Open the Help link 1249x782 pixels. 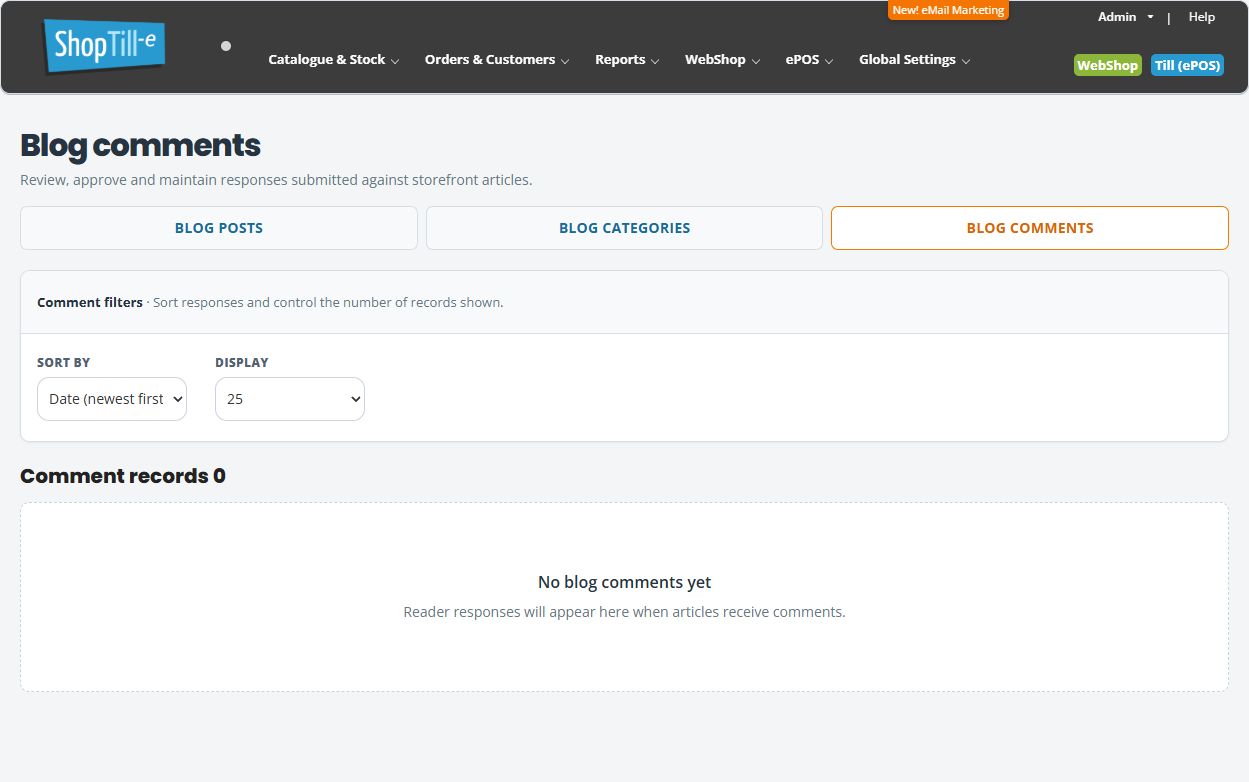tap(1202, 17)
